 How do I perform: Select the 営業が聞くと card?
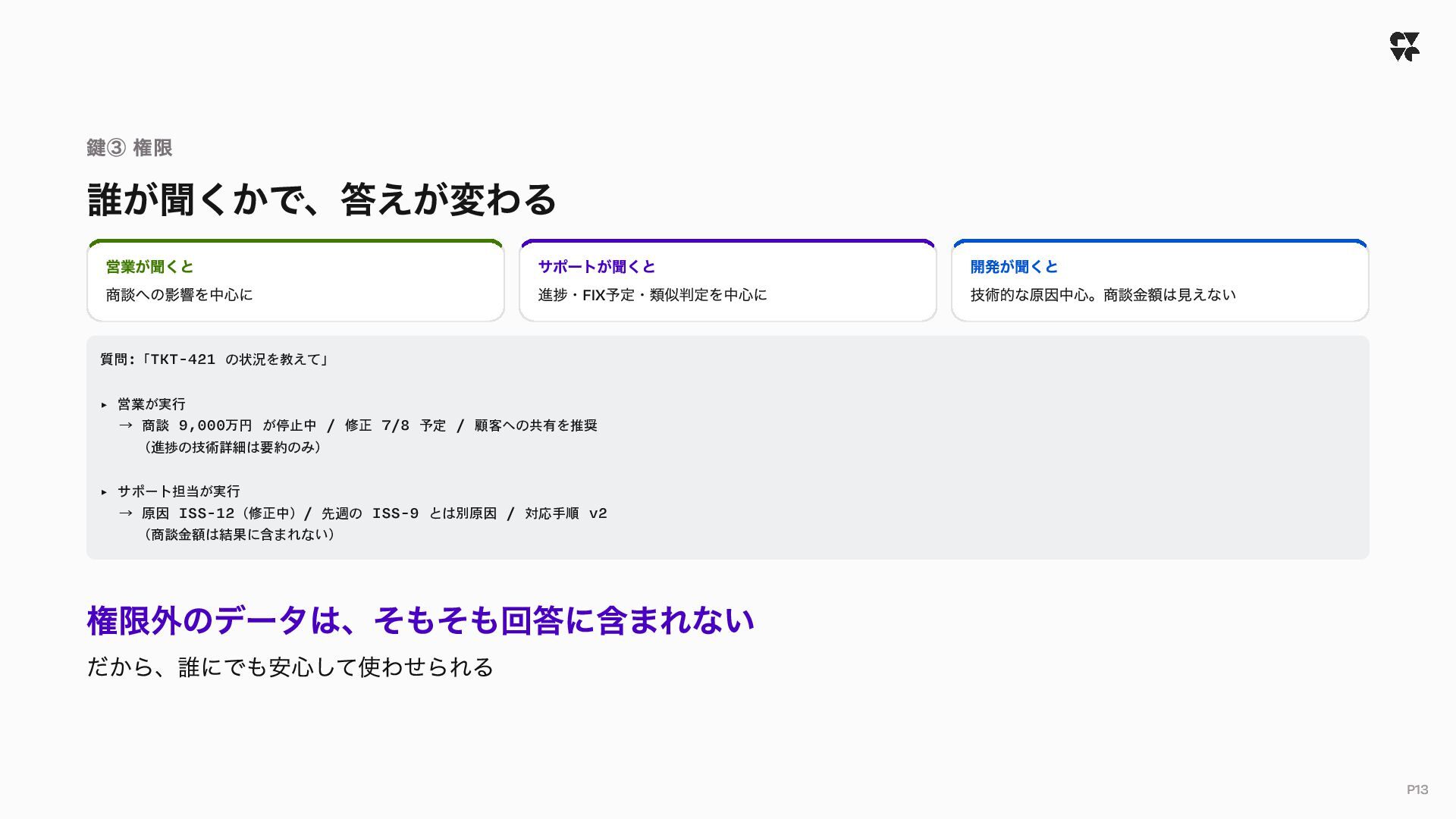[296, 281]
